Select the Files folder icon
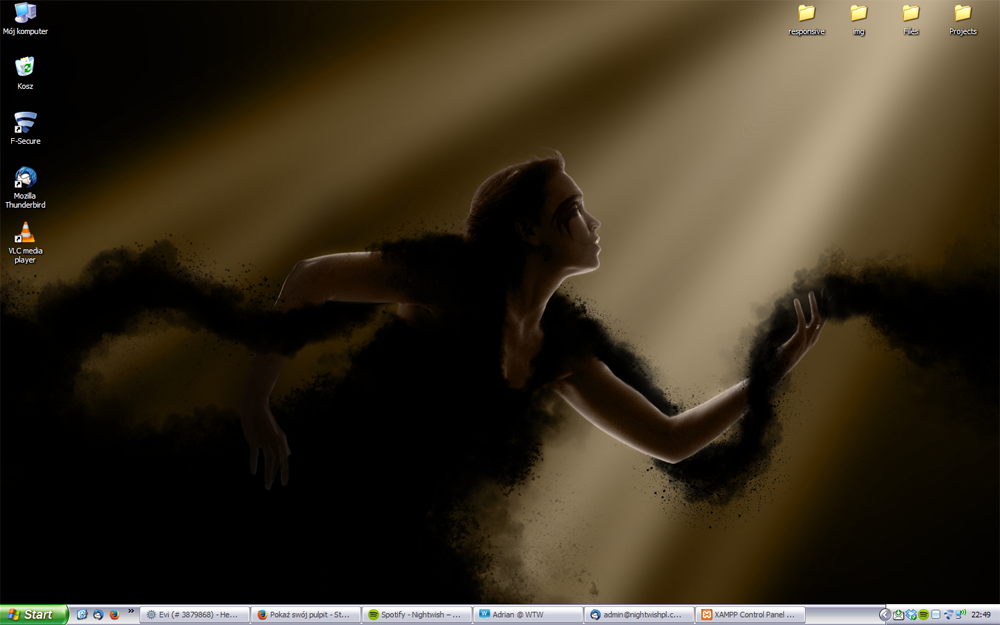 click(x=911, y=20)
